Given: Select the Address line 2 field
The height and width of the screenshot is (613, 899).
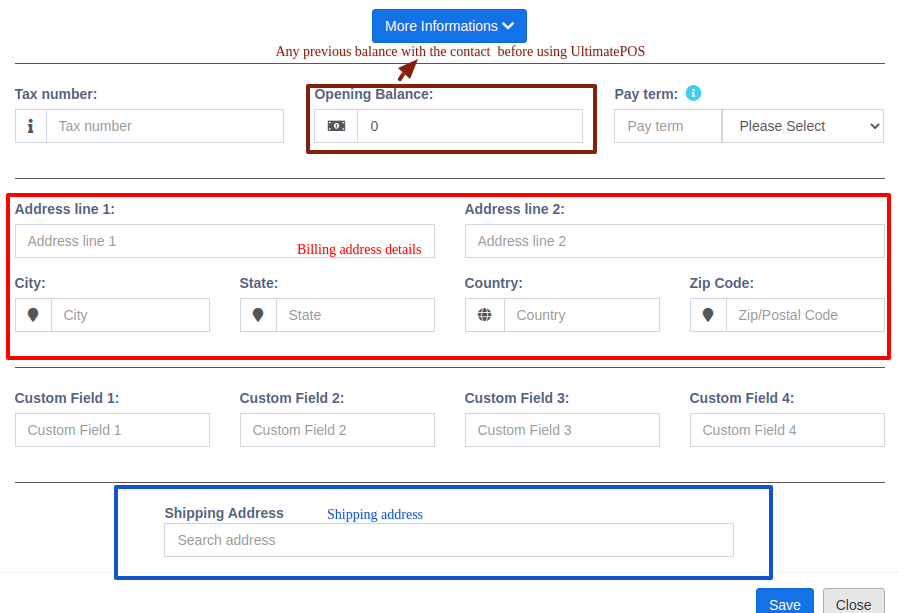Looking at the screenshot, I should click(674, 241).
